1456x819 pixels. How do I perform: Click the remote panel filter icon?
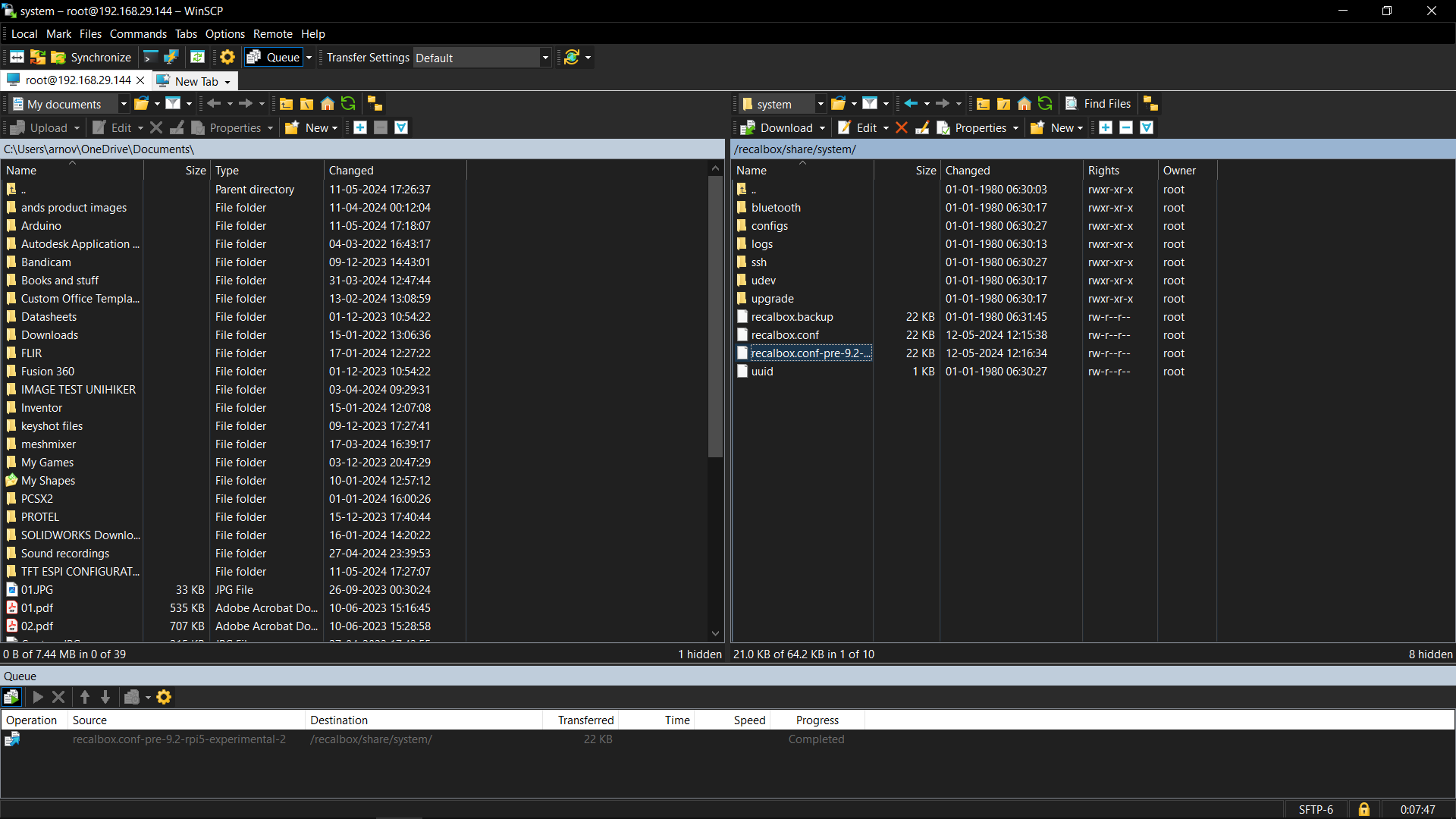(x=870, y=104)
